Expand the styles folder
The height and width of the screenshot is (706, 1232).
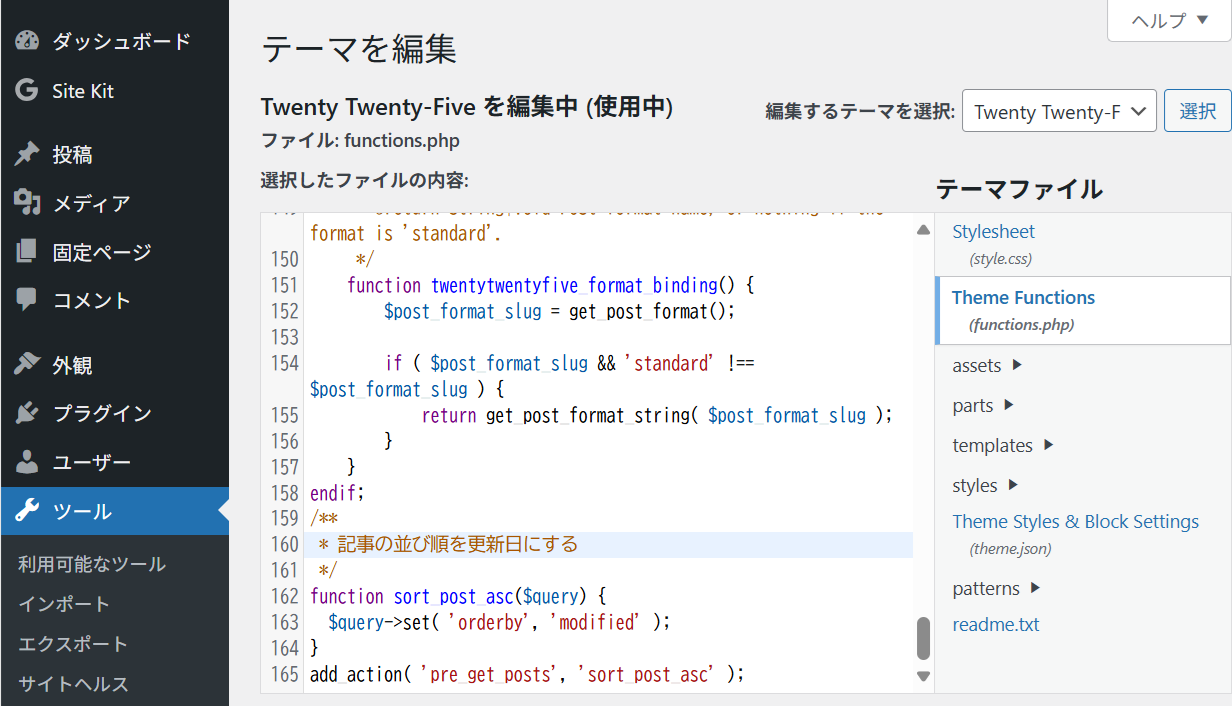(985, 485)
